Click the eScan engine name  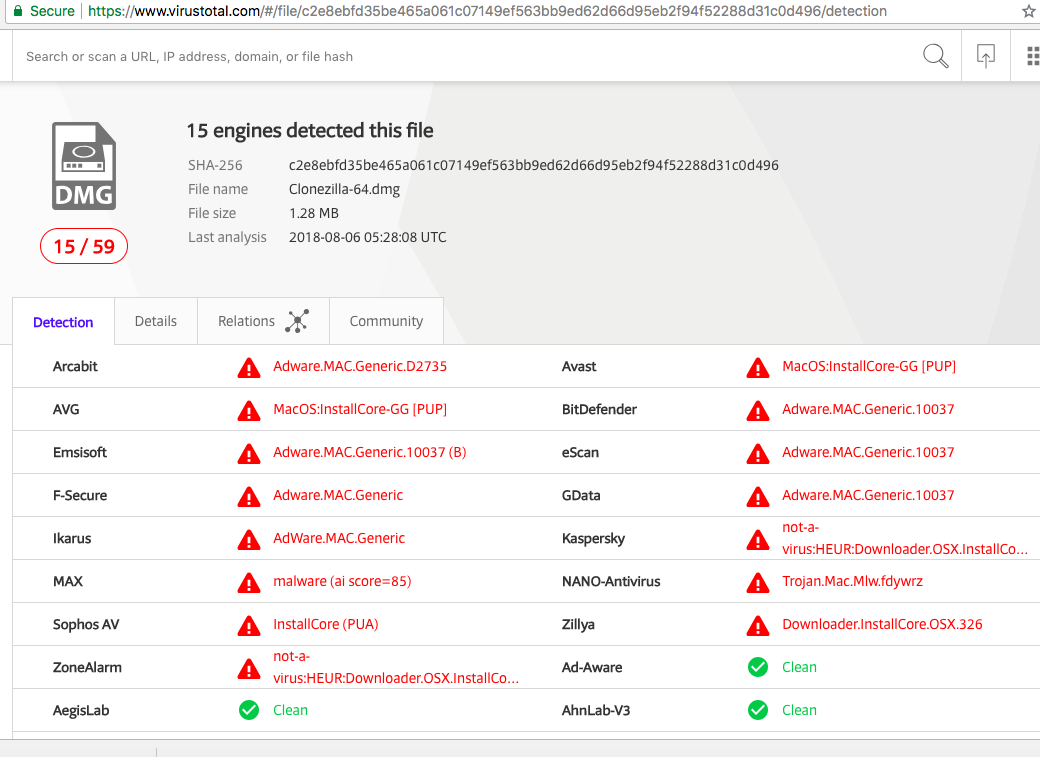(580, 452)
